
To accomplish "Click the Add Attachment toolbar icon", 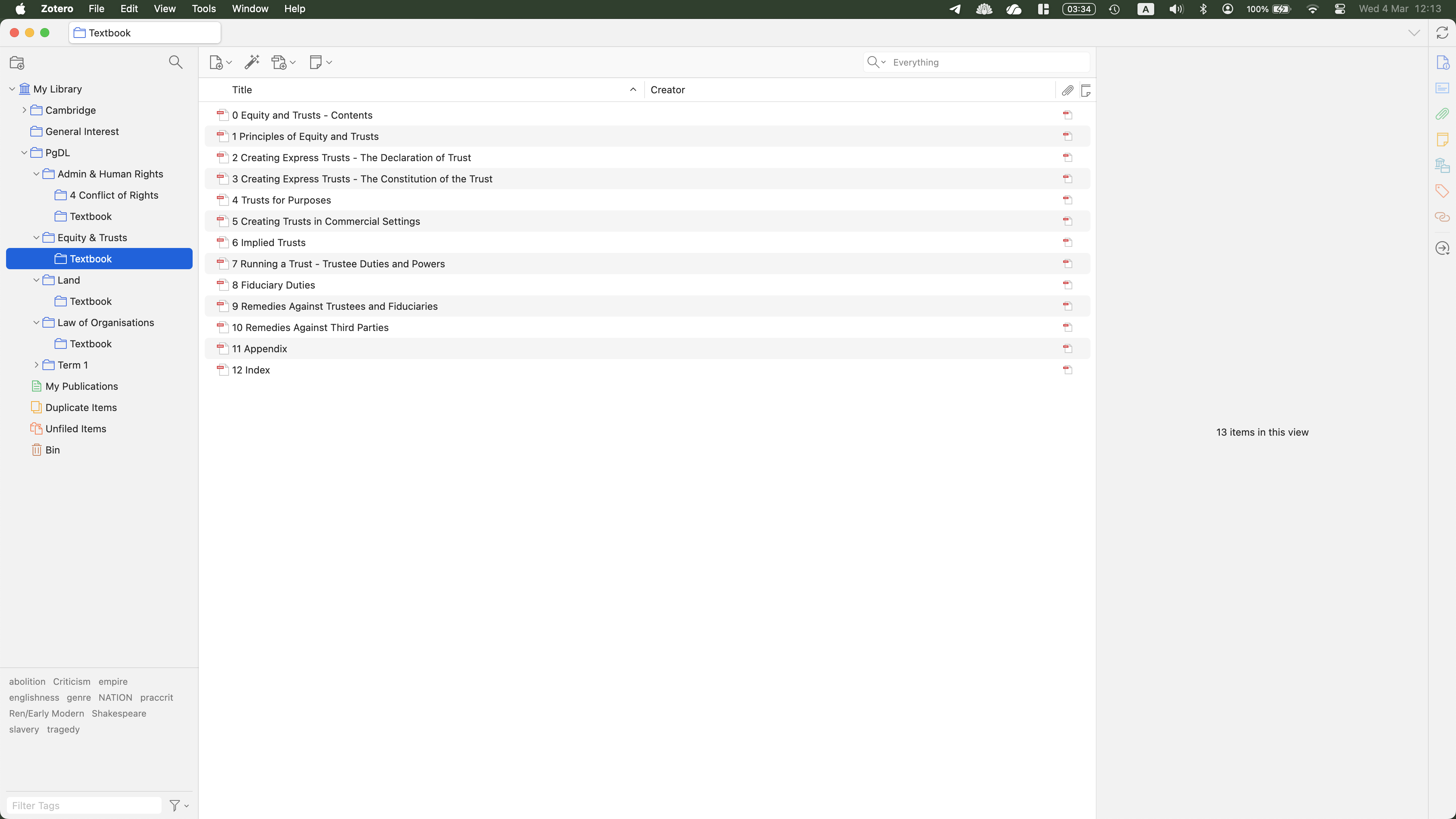I will tap(282, 62).
